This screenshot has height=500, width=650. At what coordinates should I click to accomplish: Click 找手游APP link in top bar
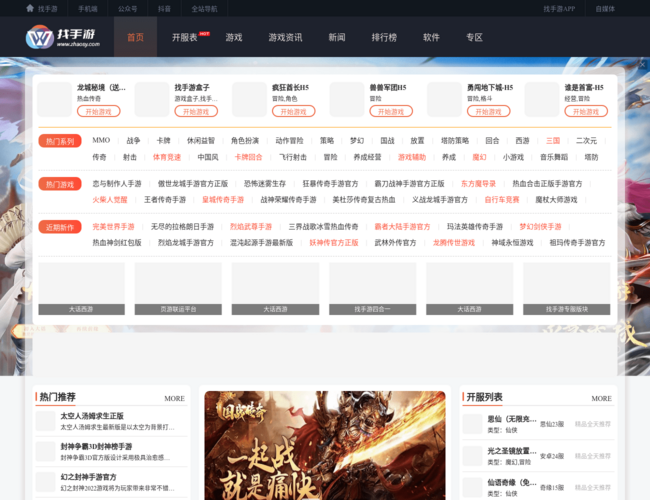[559, 9]
